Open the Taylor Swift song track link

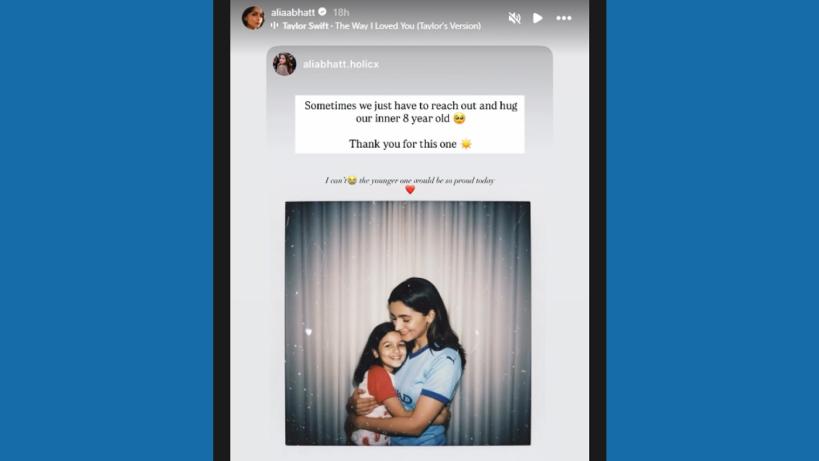(381, 26)
